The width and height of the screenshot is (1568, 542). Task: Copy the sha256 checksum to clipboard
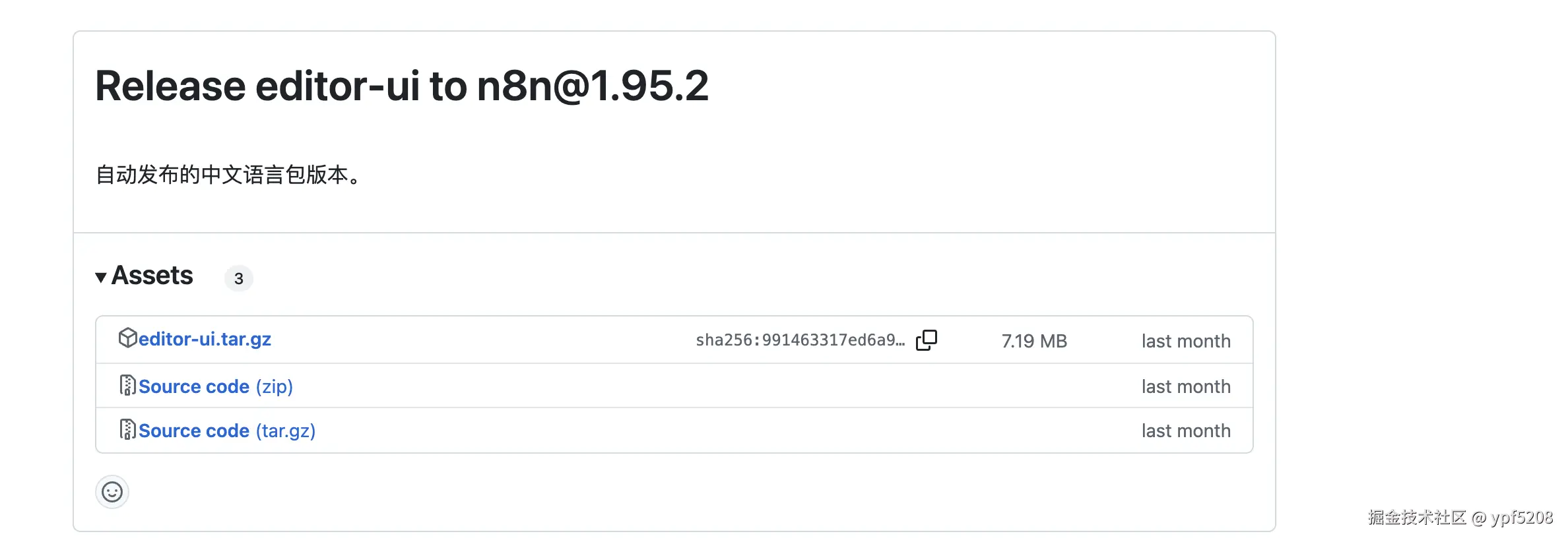point(927,340)
